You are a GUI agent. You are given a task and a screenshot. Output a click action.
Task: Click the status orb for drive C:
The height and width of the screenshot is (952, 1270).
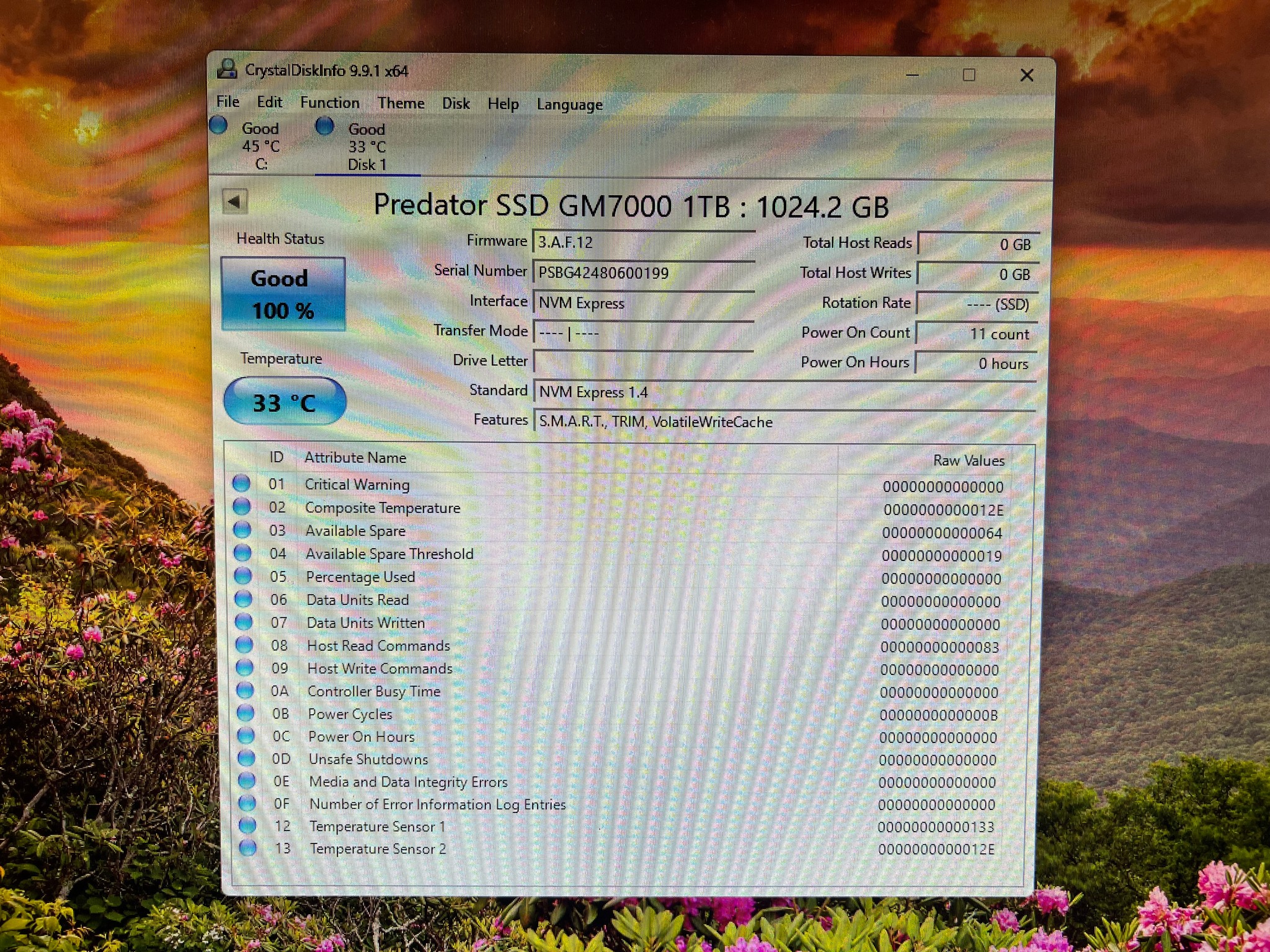[218, 125]
